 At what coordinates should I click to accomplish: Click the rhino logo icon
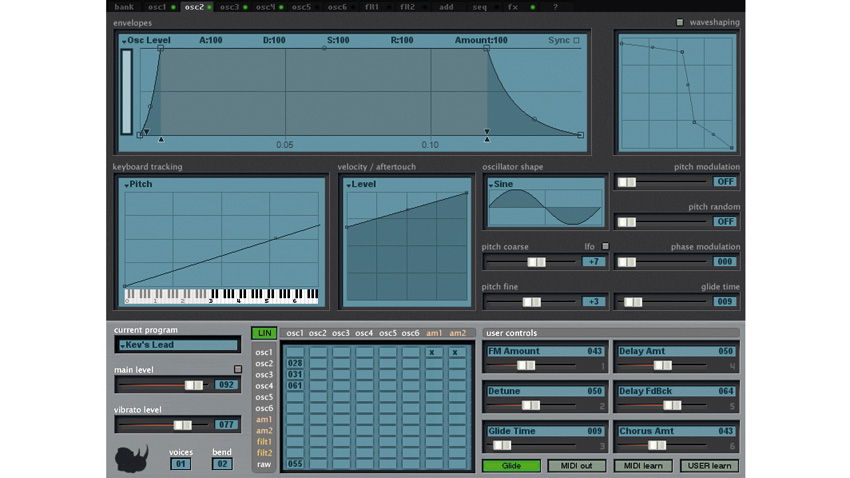pos(131,458)
